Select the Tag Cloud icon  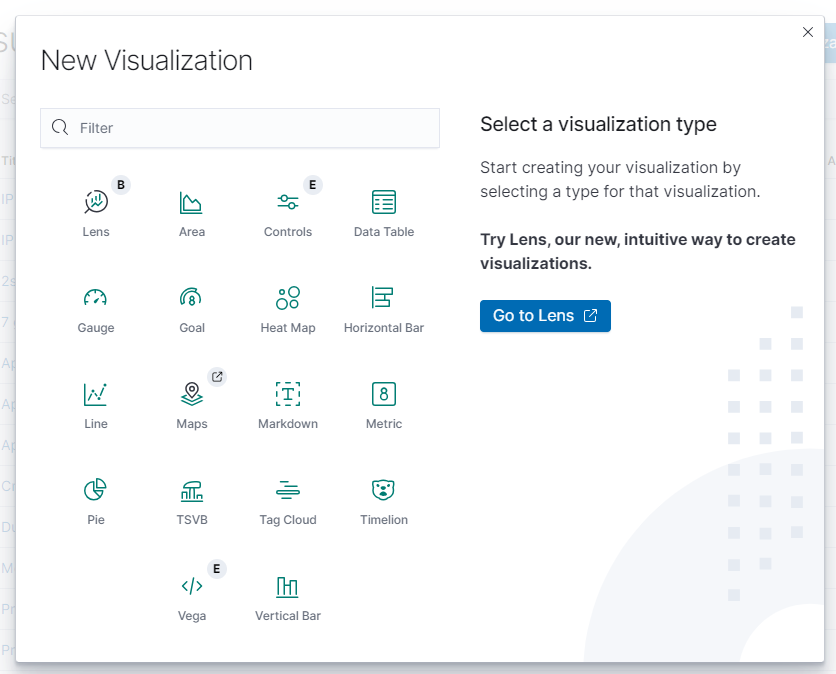coord(288,491)
